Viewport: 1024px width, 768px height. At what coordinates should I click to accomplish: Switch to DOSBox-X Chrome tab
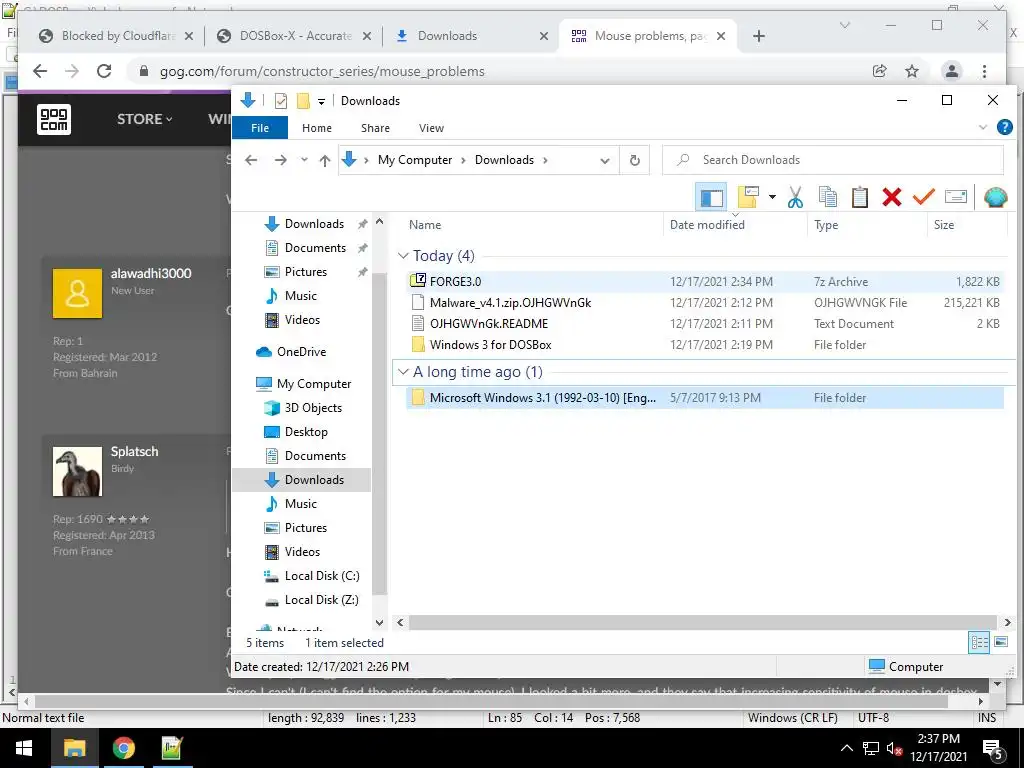294,36
